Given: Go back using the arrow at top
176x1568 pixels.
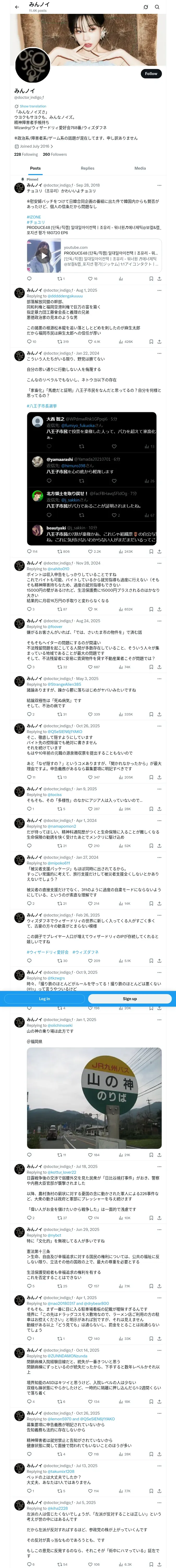Looking at the screenshot, I should pos(17,7).
